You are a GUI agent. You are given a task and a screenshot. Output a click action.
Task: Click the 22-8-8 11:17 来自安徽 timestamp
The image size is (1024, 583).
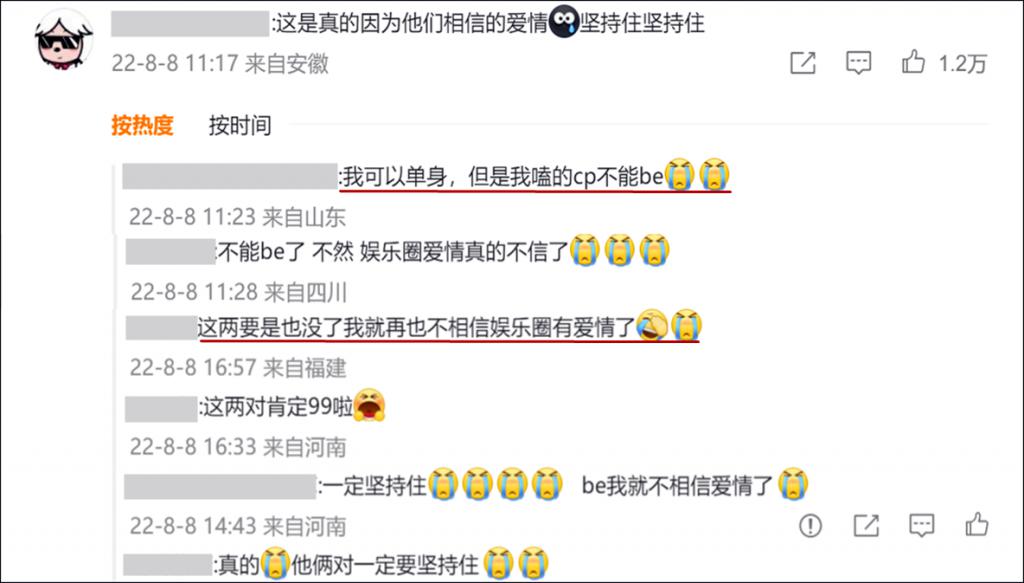pyautogui.click(x=220, y=63)
